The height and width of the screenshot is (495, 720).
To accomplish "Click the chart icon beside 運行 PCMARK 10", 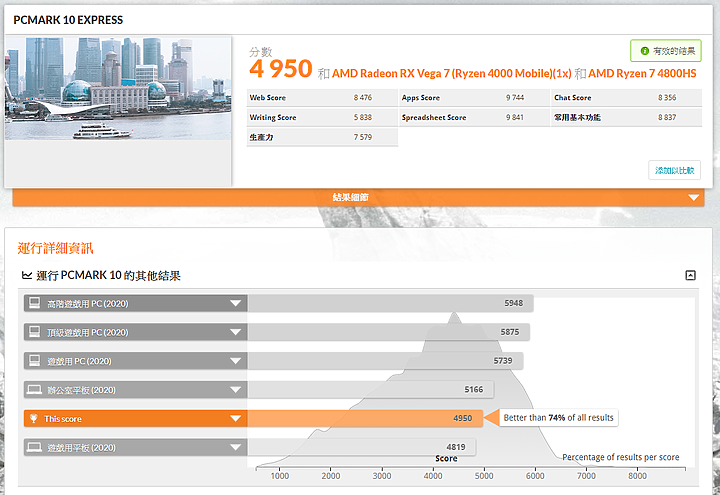I will point(27,276).
